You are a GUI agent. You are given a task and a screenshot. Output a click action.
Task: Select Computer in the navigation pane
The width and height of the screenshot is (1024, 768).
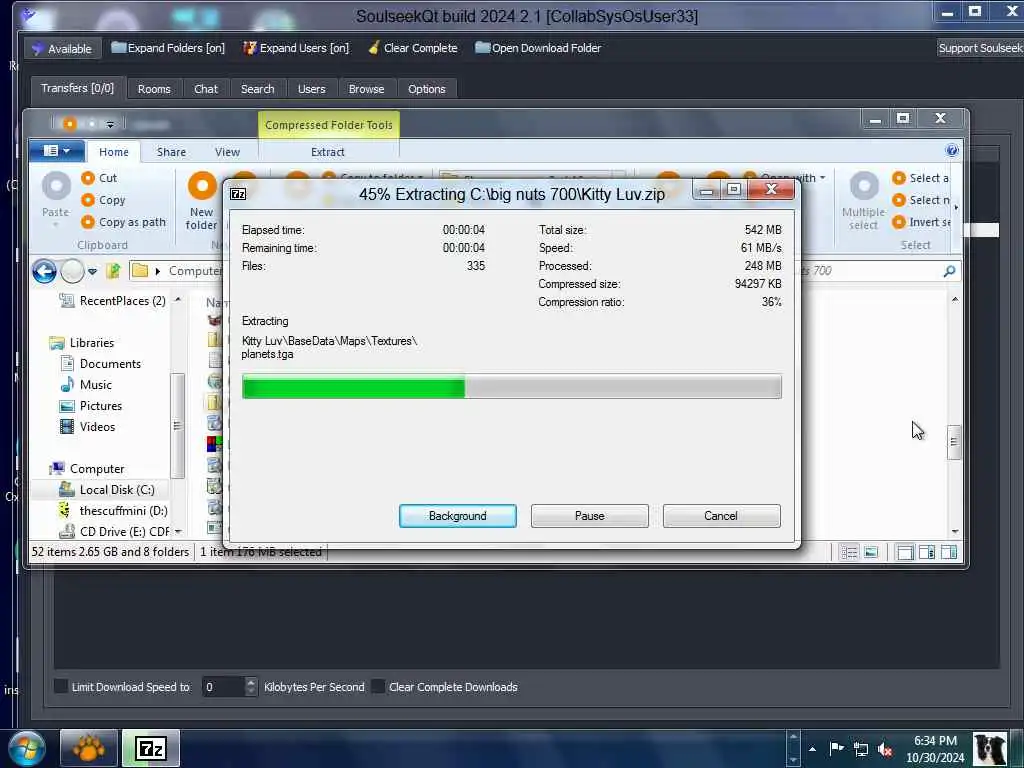pos(87,469)
